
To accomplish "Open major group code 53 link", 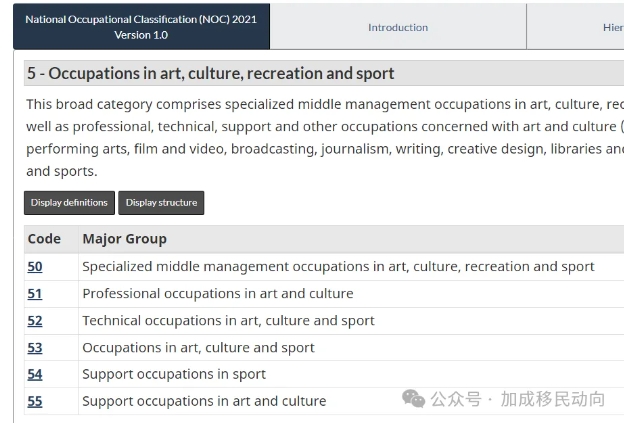I will pos(35,348).
